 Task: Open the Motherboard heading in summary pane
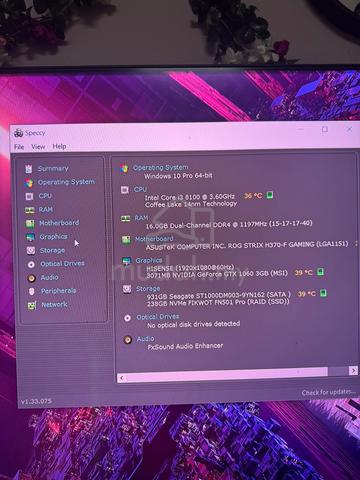click(154, 239)
